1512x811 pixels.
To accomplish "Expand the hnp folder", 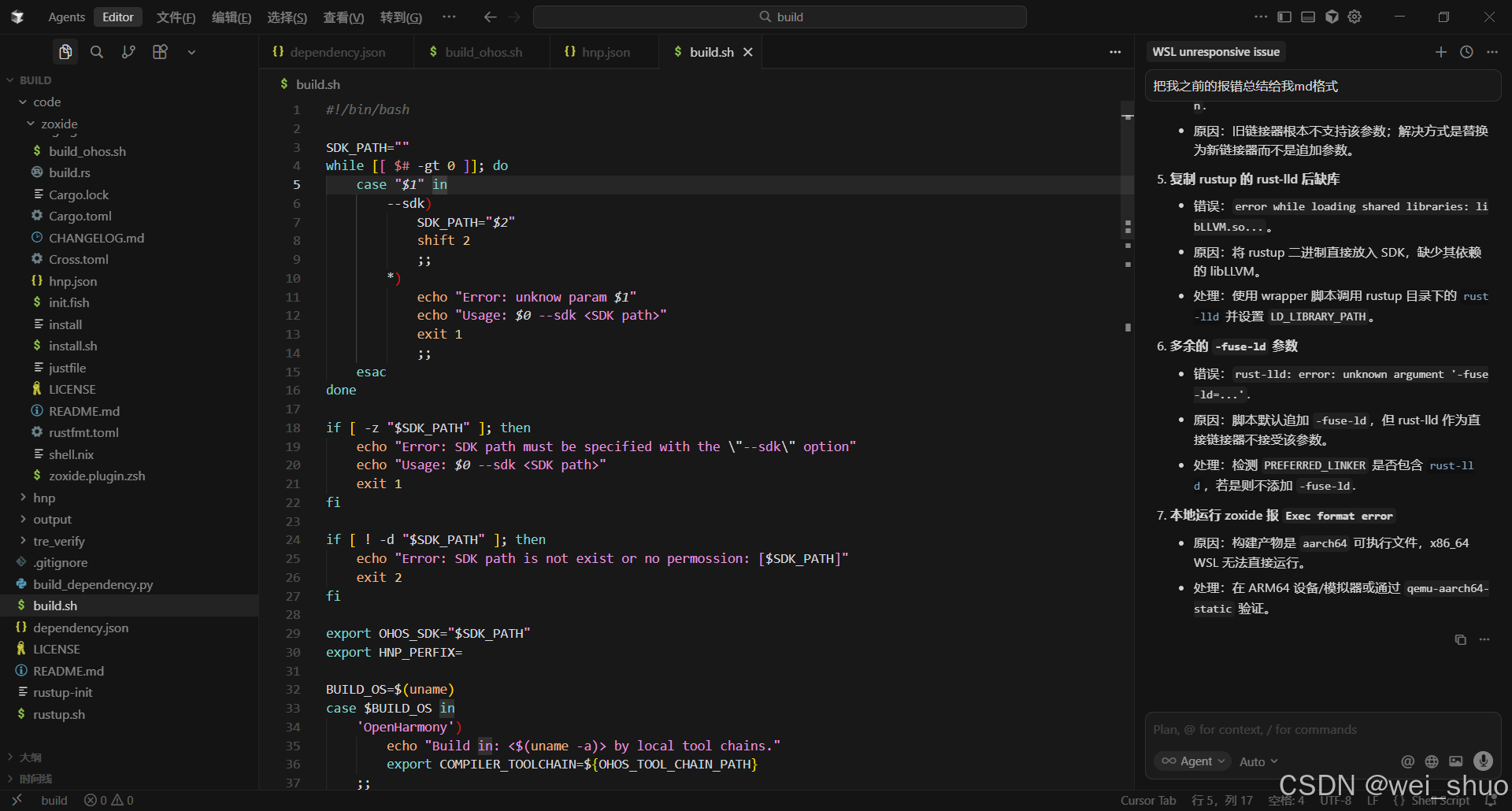I will coord(44,498).
